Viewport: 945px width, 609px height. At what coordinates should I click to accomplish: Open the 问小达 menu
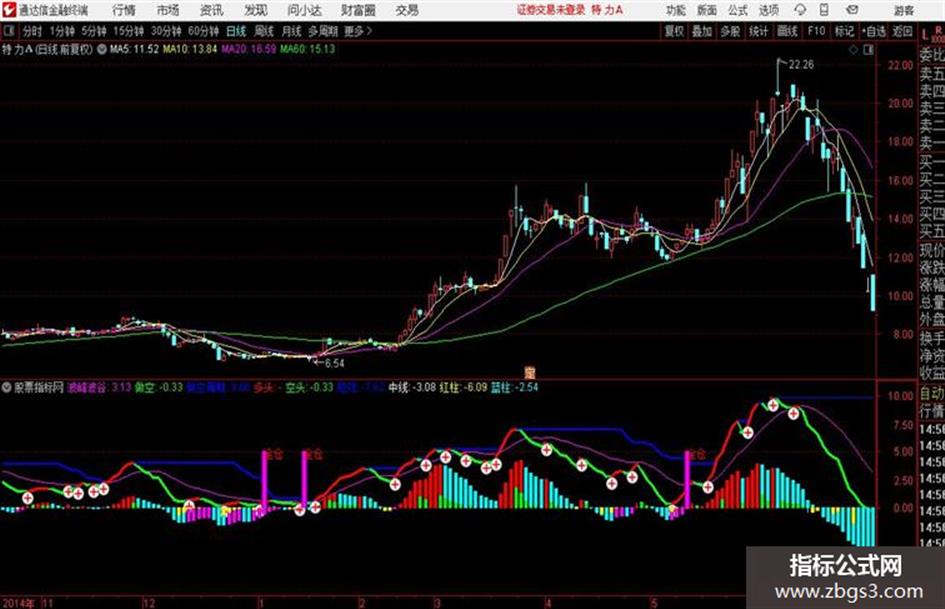tap(304, 10)
